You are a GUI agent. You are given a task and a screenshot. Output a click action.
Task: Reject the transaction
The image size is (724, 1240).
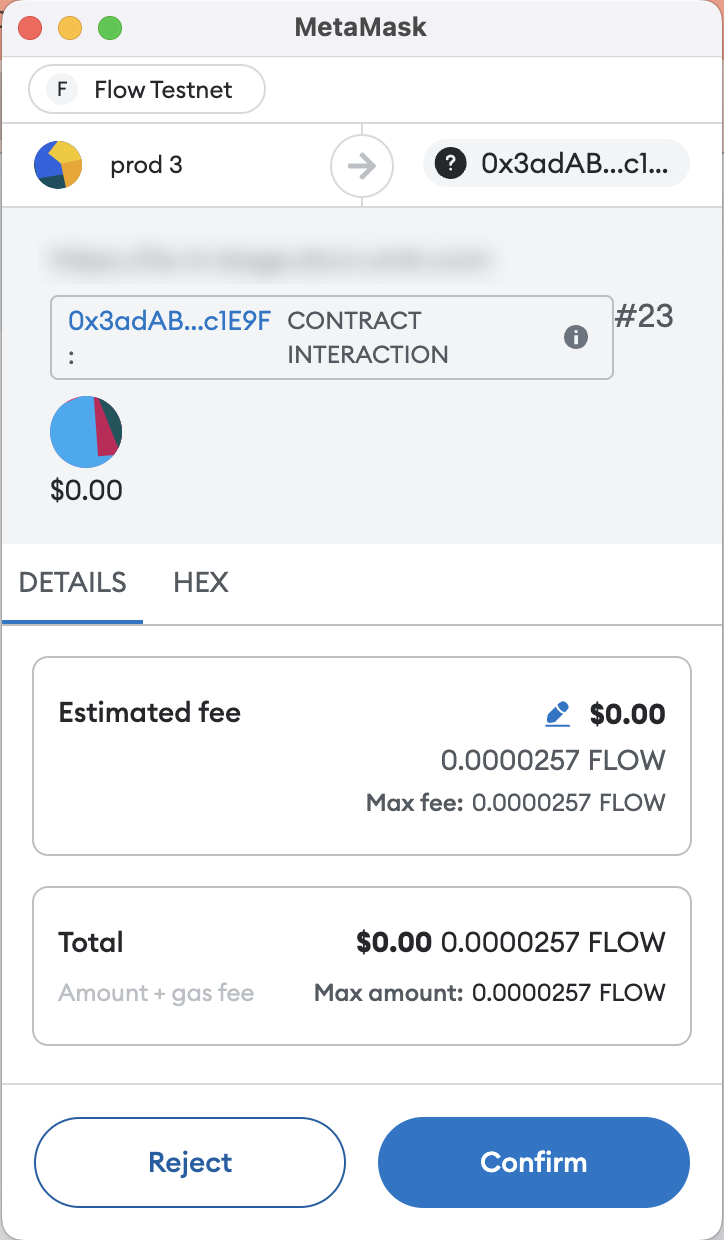[x=190, y=1162]
